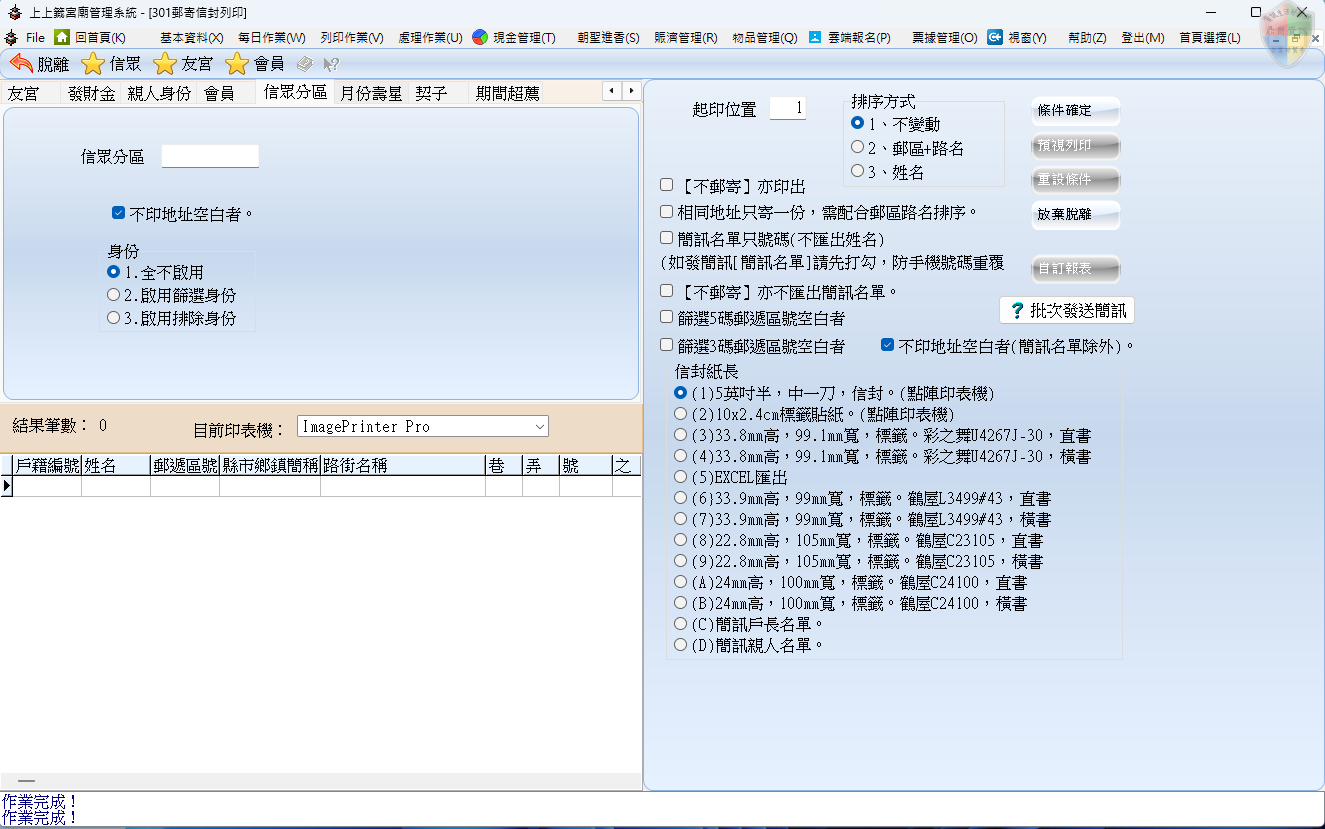Click the 視窗 window icon
Viewport: 1325px width, 829px height.
tap(995, 37)
